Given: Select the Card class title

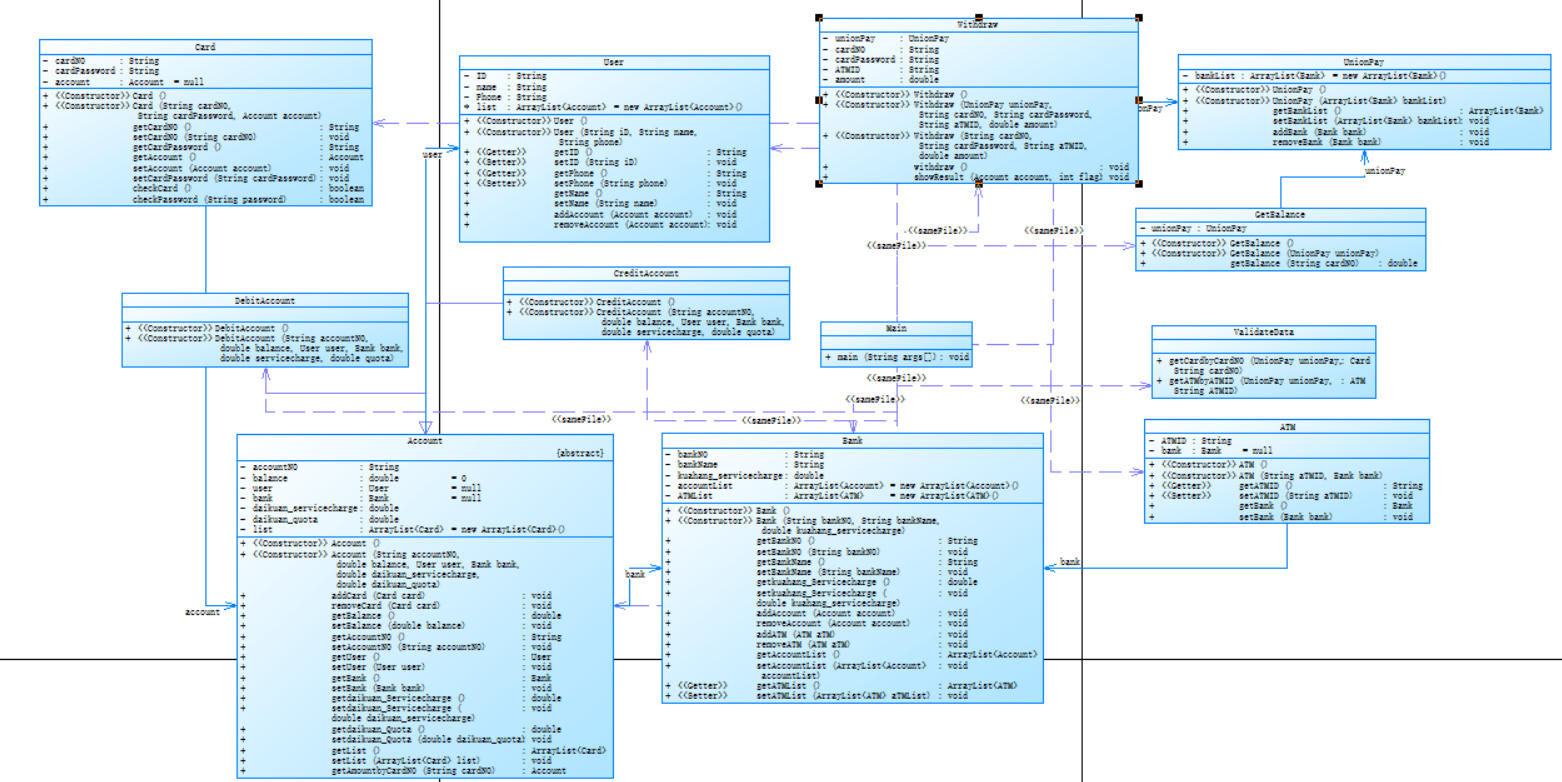Looking at the screenshot, I should click(205, 47).
